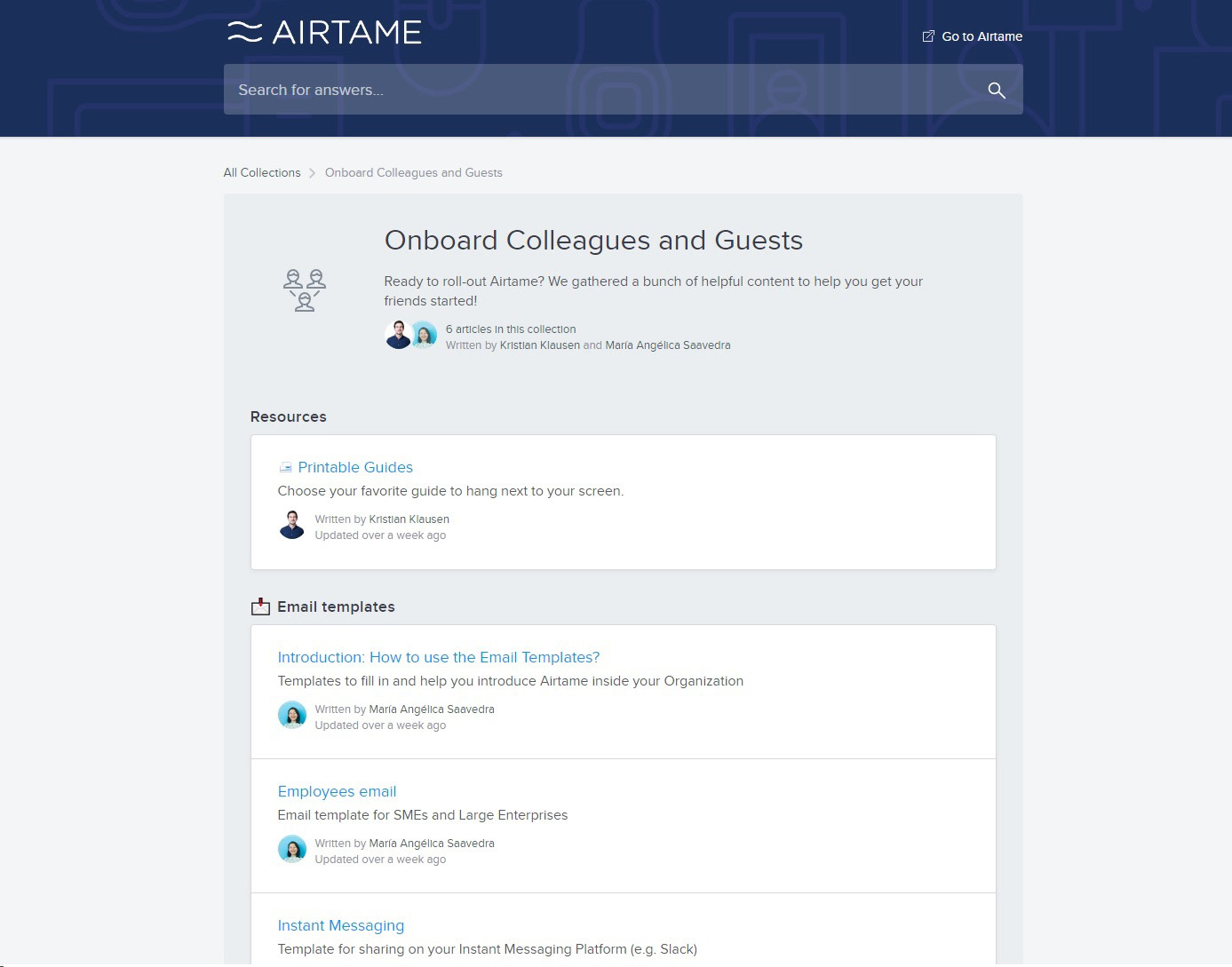The image size is (1232, 967).
Task: Click 'Ready to roll-out Airtame?' description
Action: [653, 291]
